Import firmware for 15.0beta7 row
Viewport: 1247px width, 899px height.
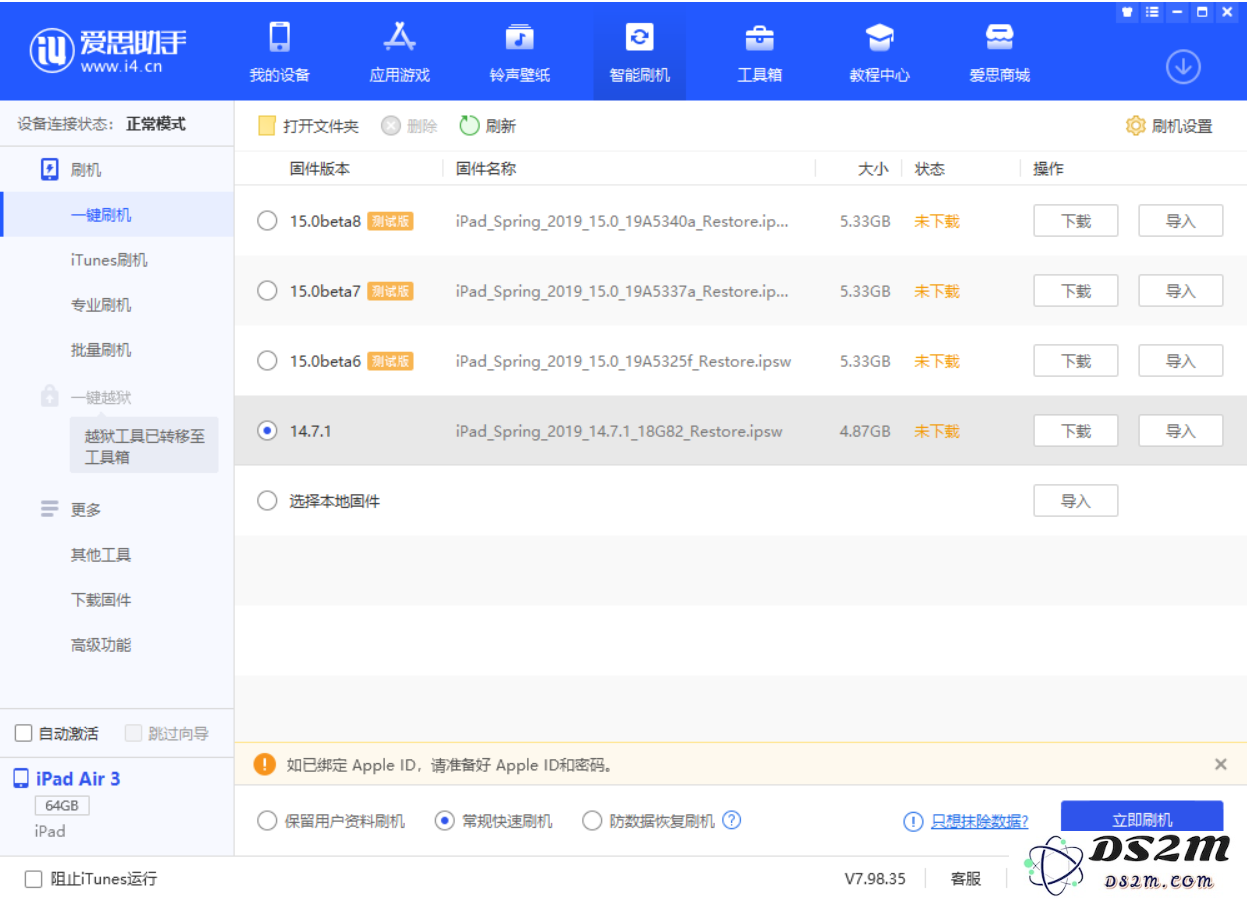click(1180, 291)
